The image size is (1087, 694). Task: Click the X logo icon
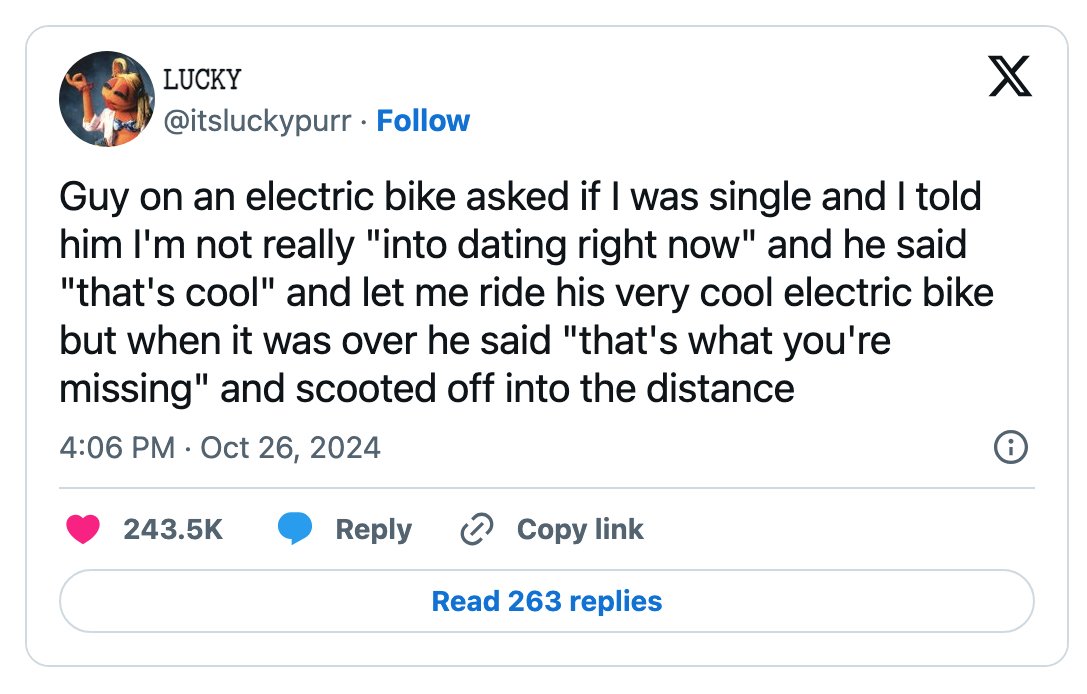1010,76
